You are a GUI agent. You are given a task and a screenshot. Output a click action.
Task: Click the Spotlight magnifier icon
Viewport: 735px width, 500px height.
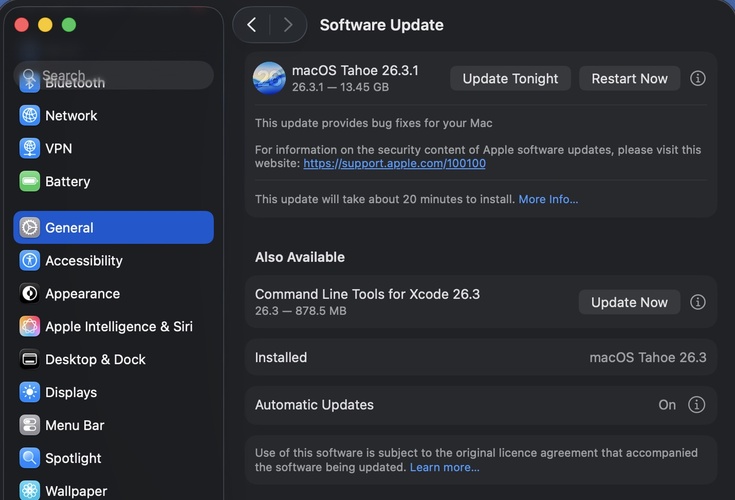(x=30, y=458)
